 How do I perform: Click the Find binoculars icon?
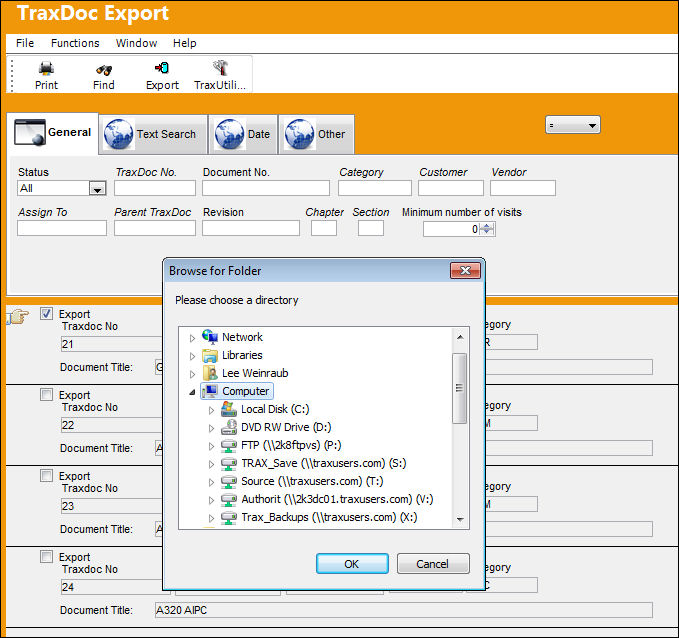(104, 69)
